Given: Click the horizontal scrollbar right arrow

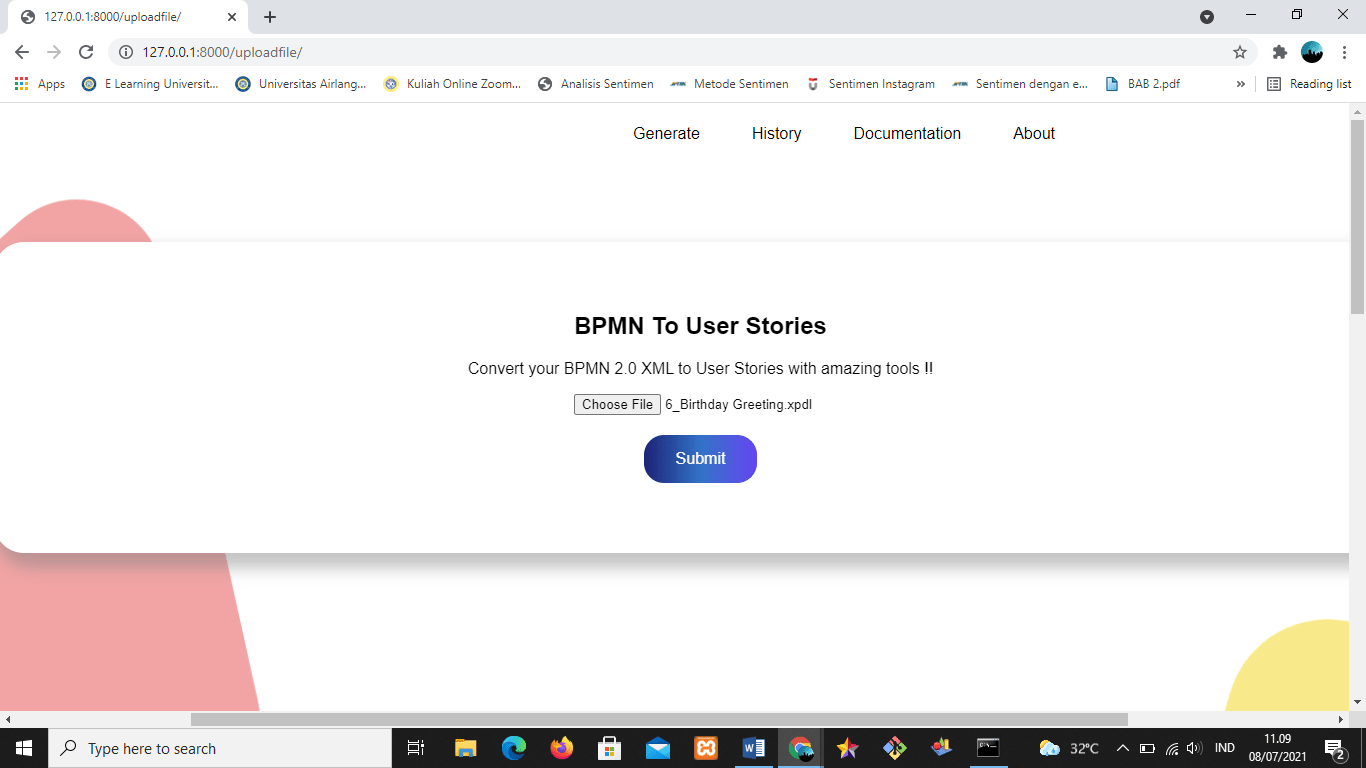Looking at the screenshot, I should click(1341, 719).
